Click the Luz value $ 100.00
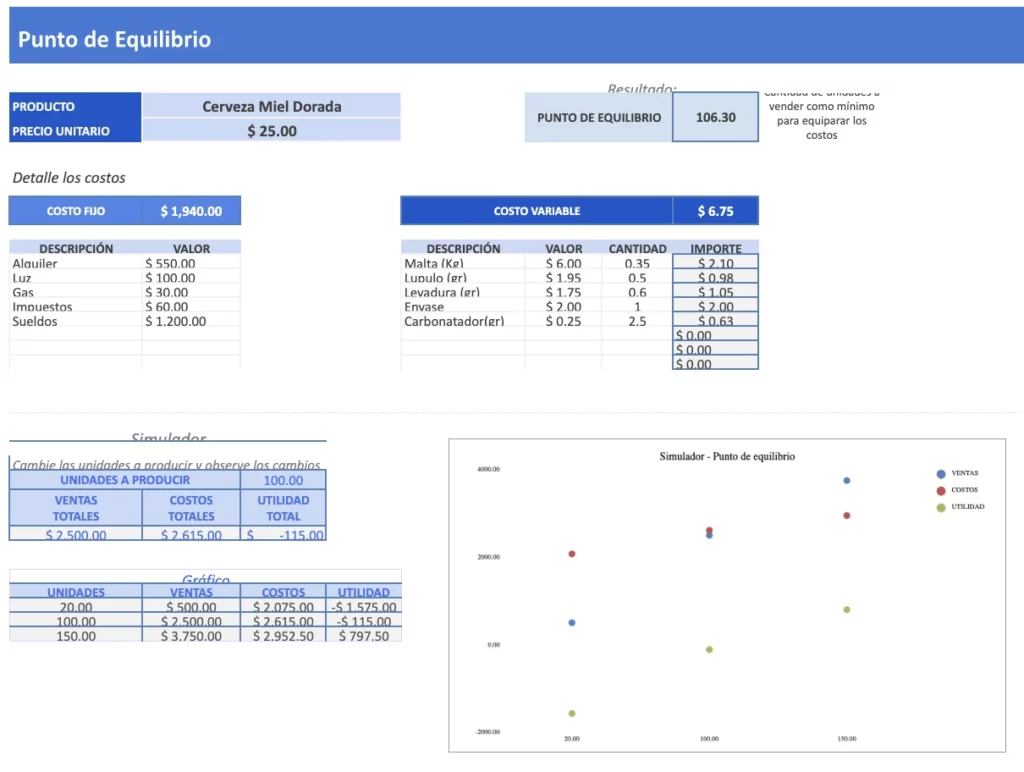 tap(191, 278)
